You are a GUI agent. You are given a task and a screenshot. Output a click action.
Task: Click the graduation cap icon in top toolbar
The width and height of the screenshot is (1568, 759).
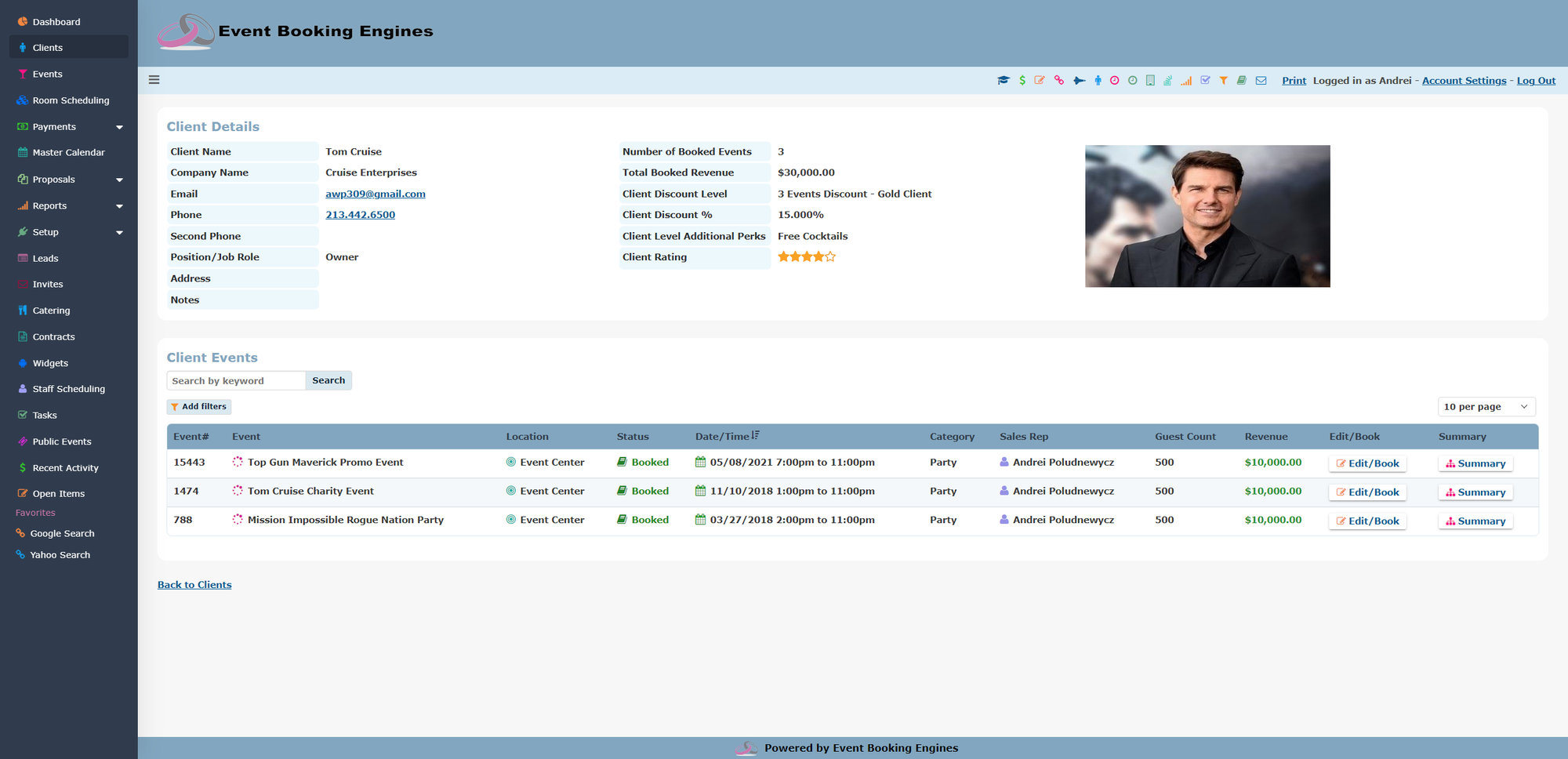(x=1003, y=81)
